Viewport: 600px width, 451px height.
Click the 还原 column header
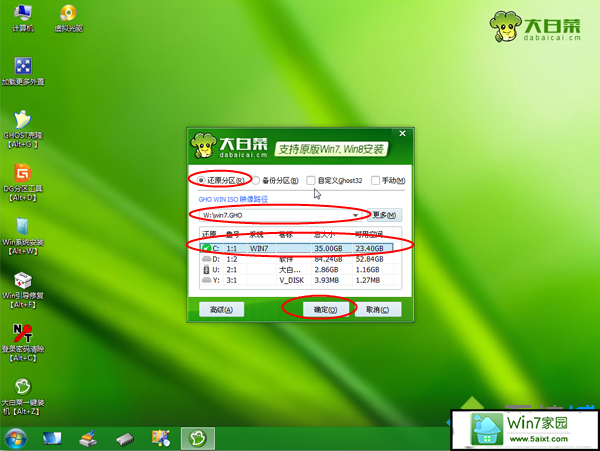(210, 234)
